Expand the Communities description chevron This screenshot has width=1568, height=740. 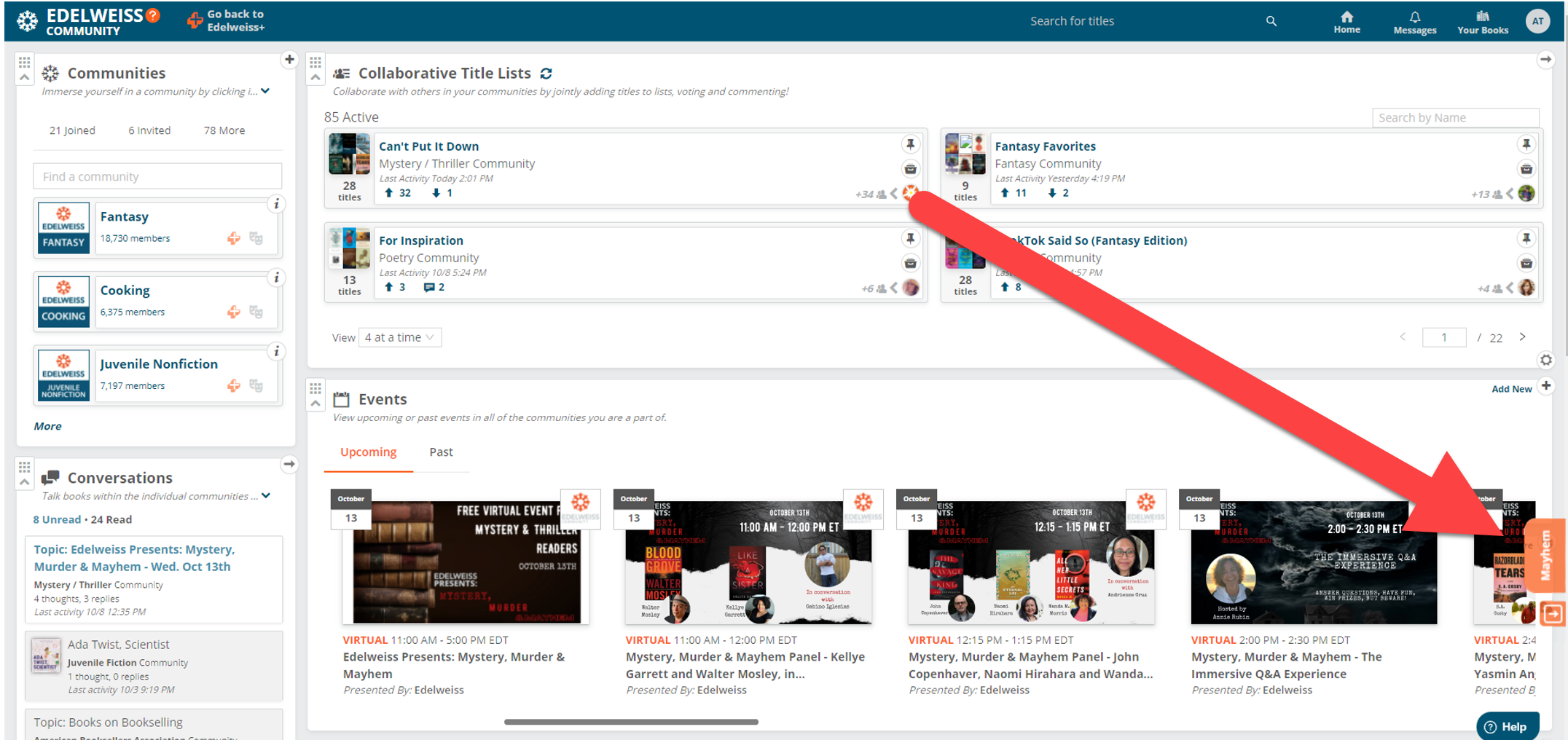(x=265, y=91)
